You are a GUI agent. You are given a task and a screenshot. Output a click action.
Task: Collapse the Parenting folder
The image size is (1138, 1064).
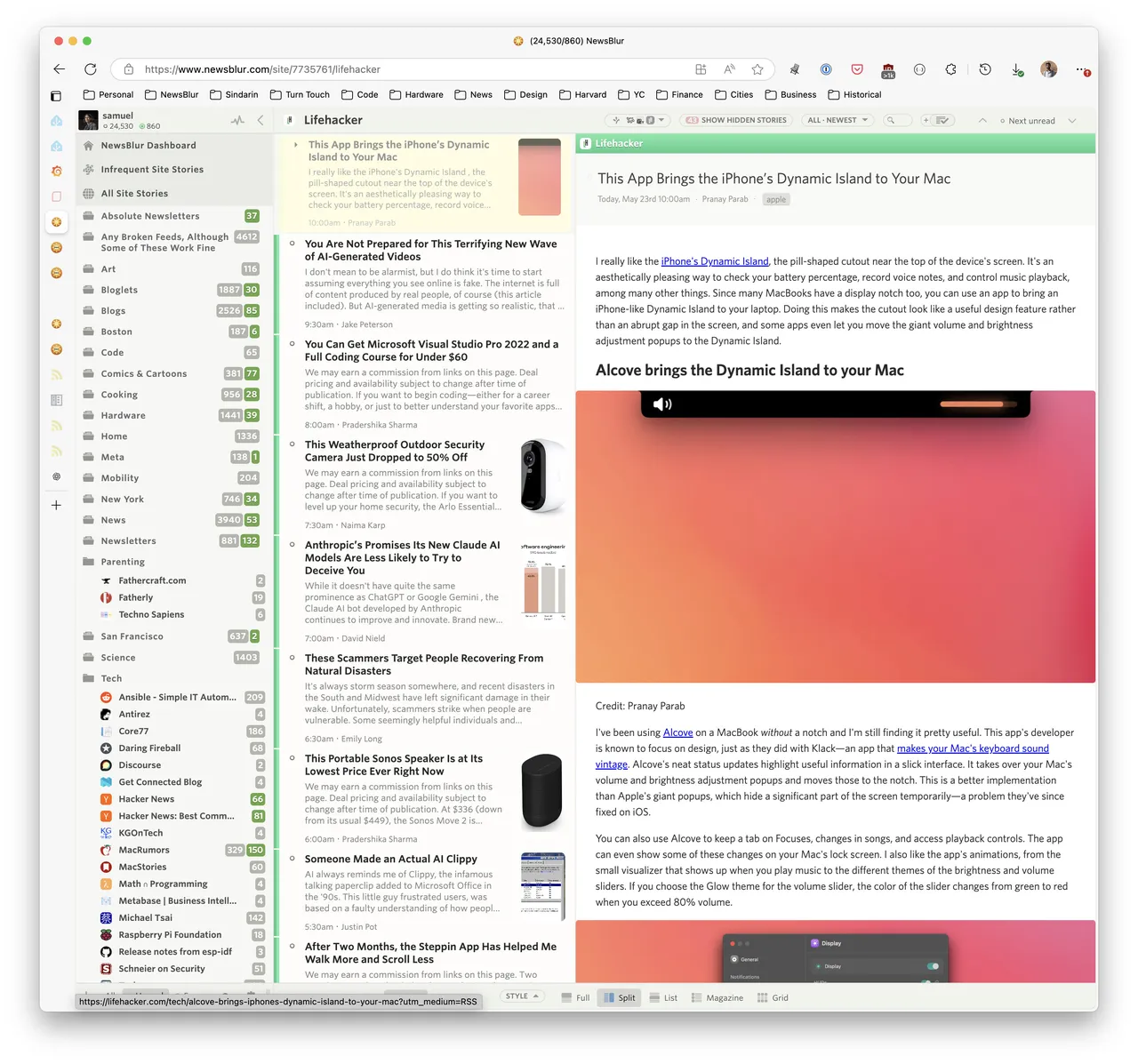coord(88,562)
